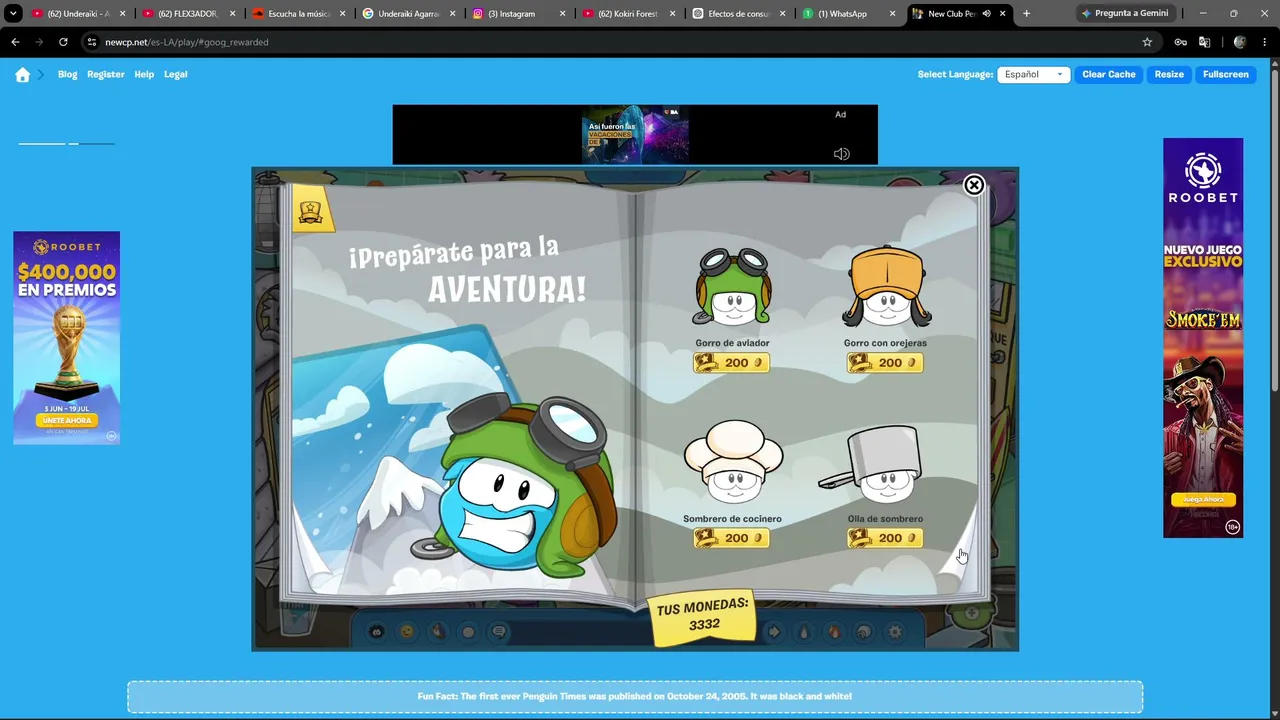Close the Escucha la música tab

(342, 14)
